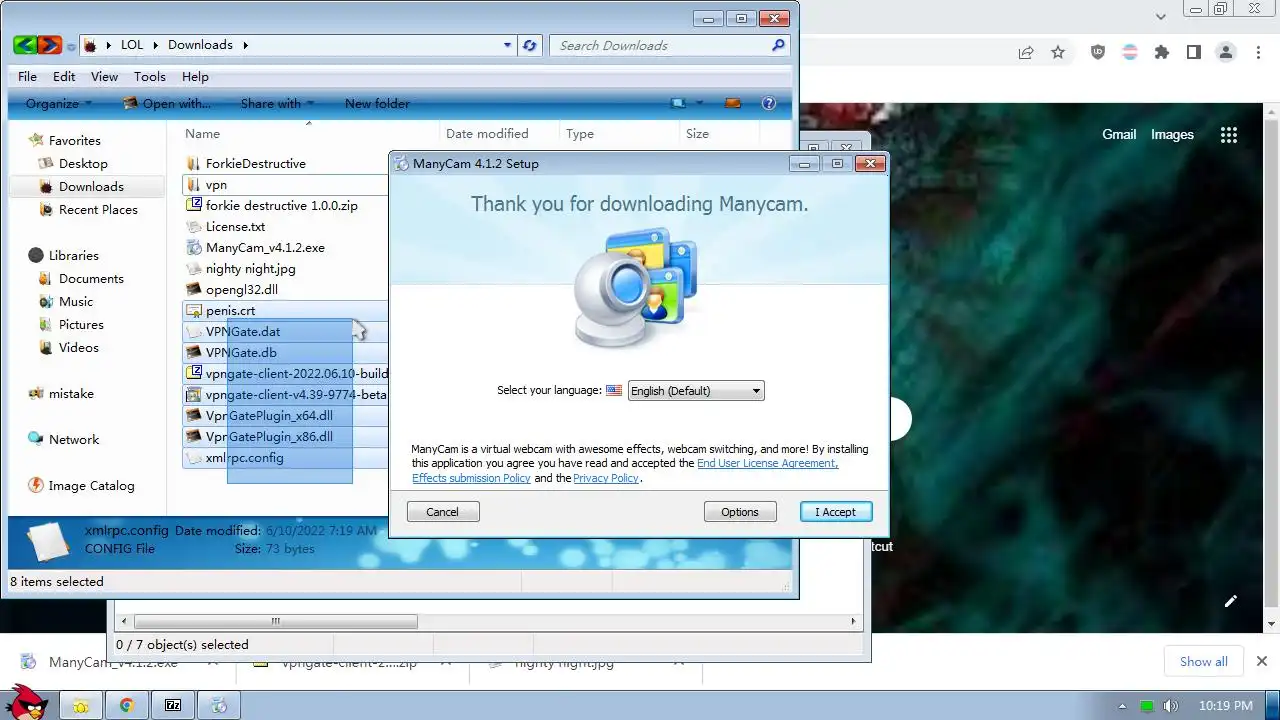Open the Edit menu
Screen dimensions: 1280x720
click(64, 76)
